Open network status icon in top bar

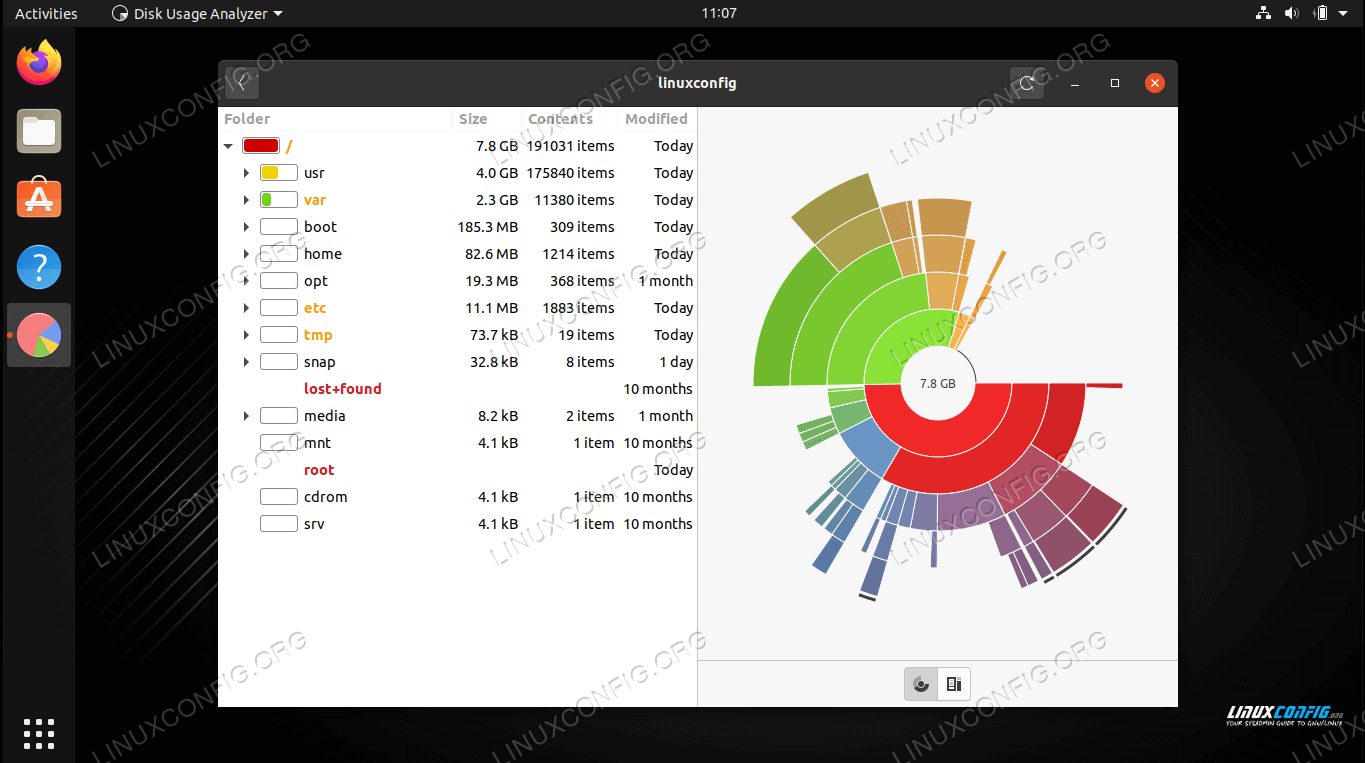click(x=1263, y=13)
